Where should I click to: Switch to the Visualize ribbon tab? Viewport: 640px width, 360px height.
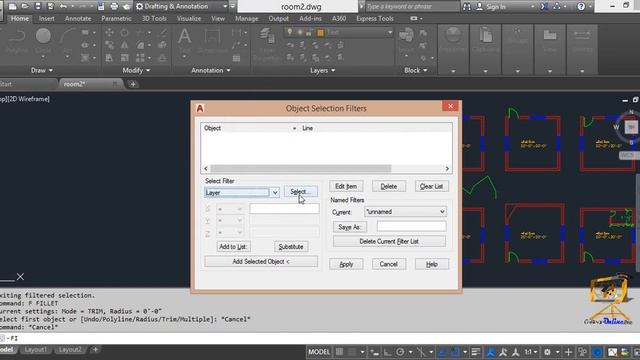pos(189,19)
